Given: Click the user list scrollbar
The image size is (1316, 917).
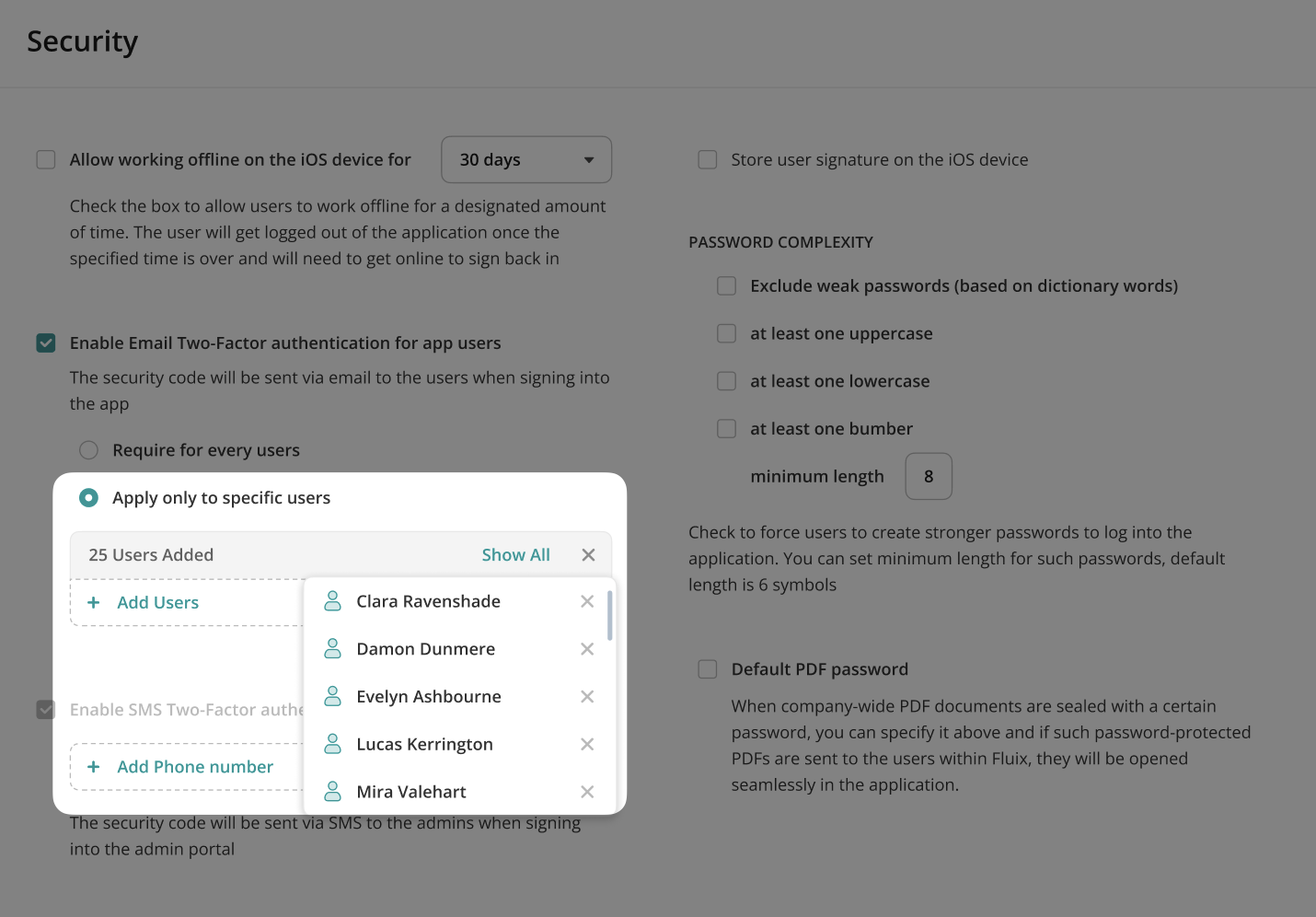Looking at the screenshot, I should 610,616.
